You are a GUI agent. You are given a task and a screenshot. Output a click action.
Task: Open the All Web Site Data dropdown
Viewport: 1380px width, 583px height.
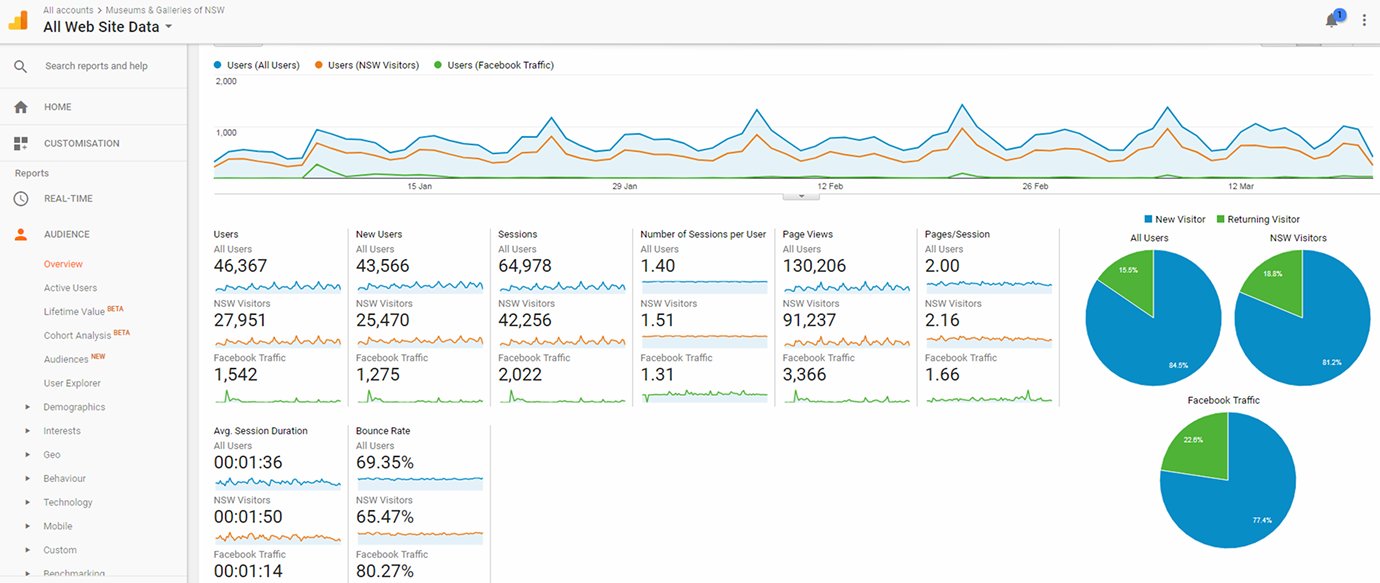pos(108,27)
